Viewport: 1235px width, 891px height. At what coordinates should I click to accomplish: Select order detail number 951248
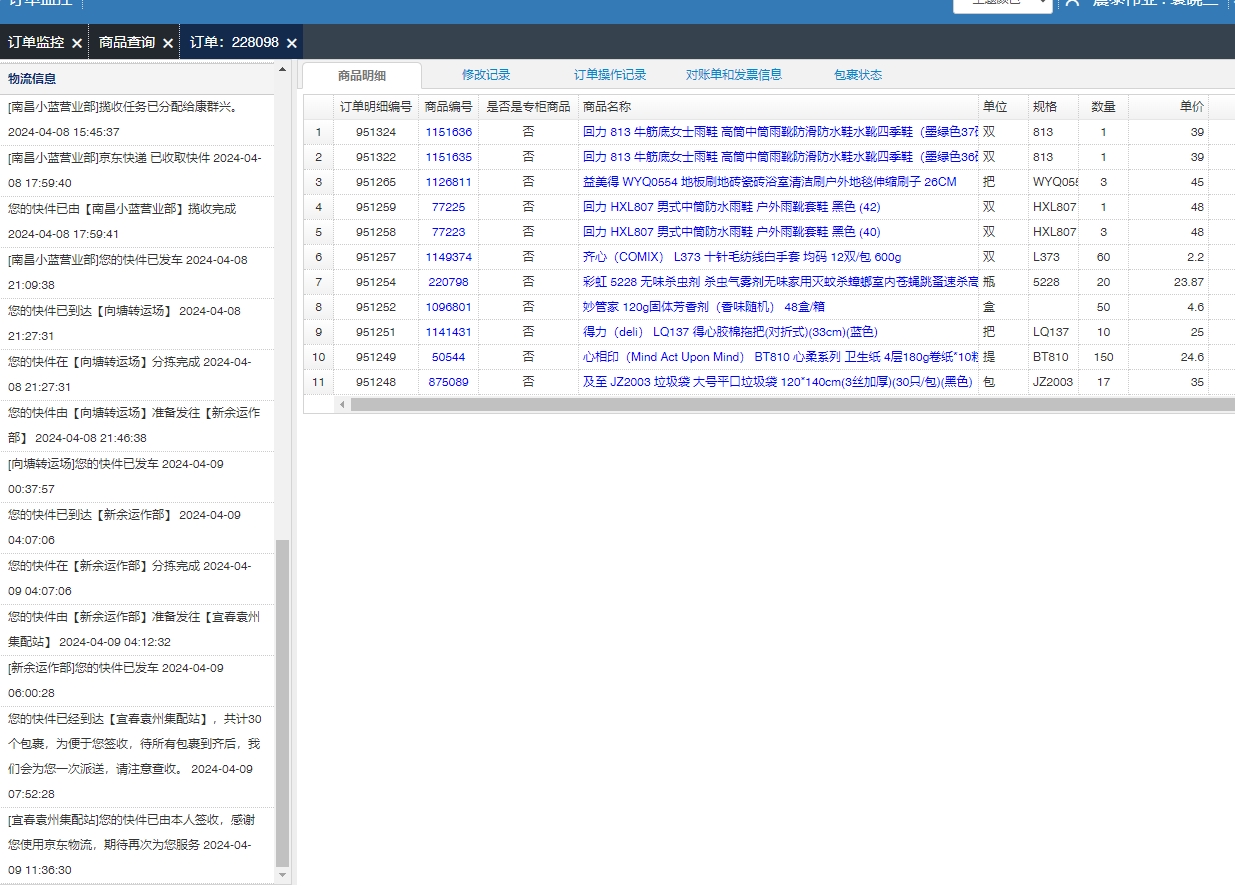(376, 382)
